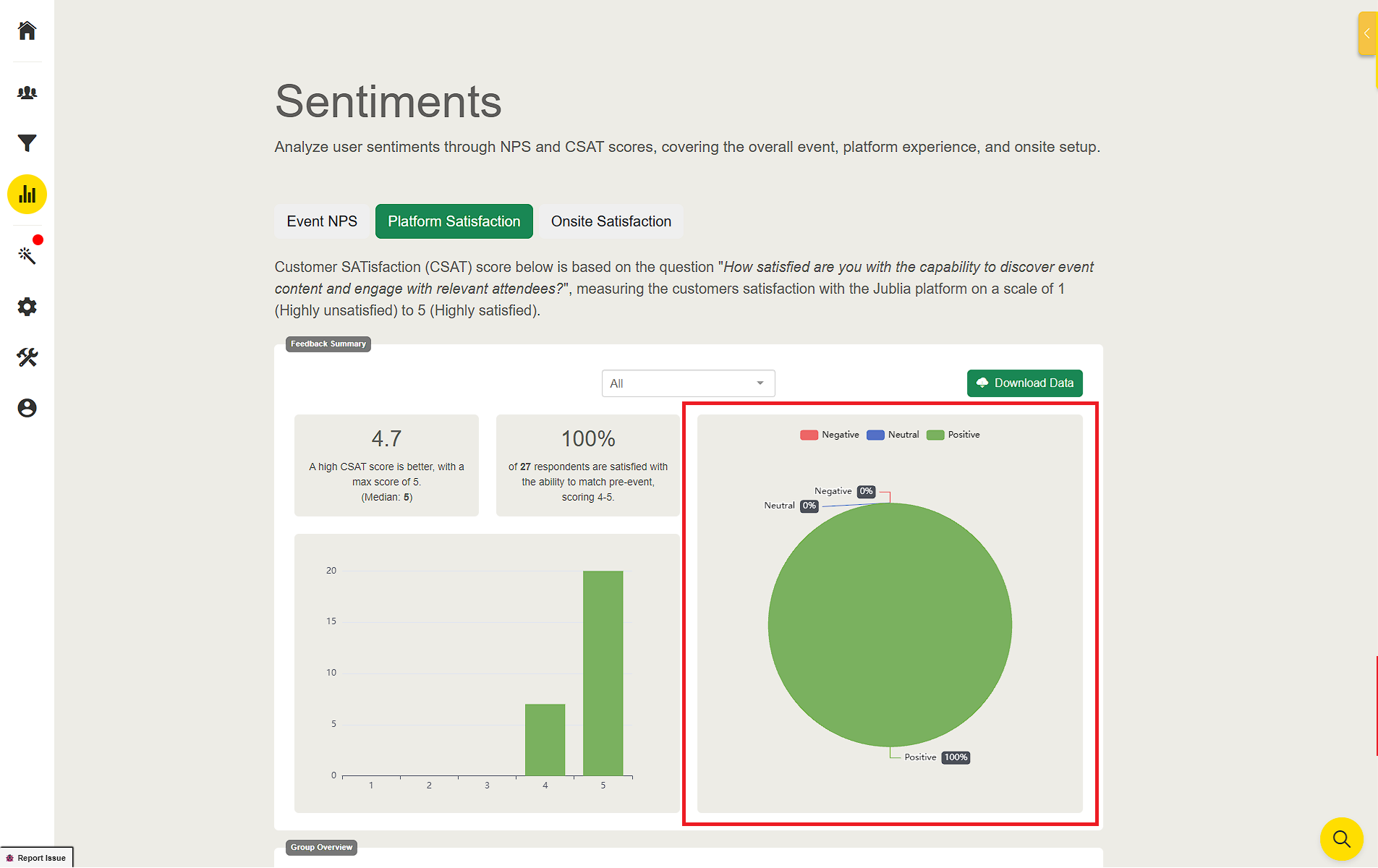Click the yellow search magnifier button
This screenshot has width=1378, height=868.
1341,839
